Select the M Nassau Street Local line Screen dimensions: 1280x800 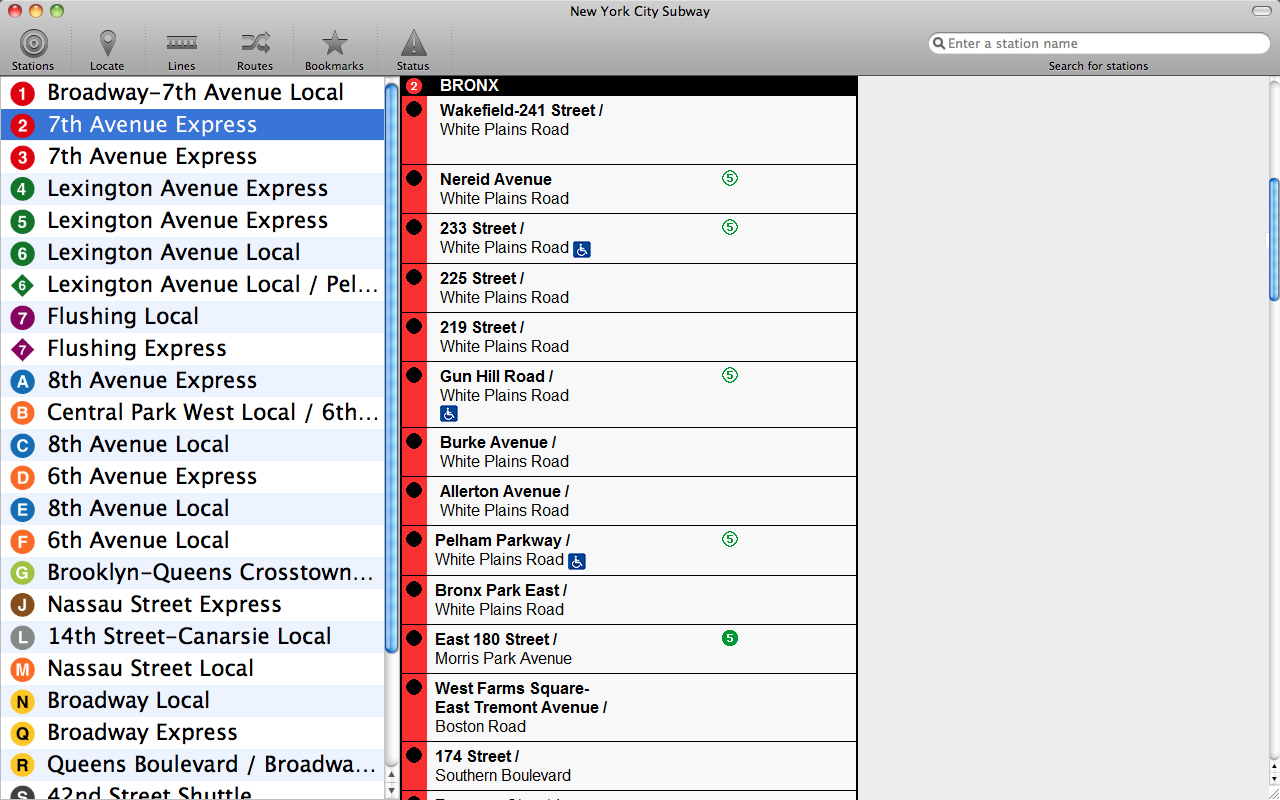[x=192, y=669]
